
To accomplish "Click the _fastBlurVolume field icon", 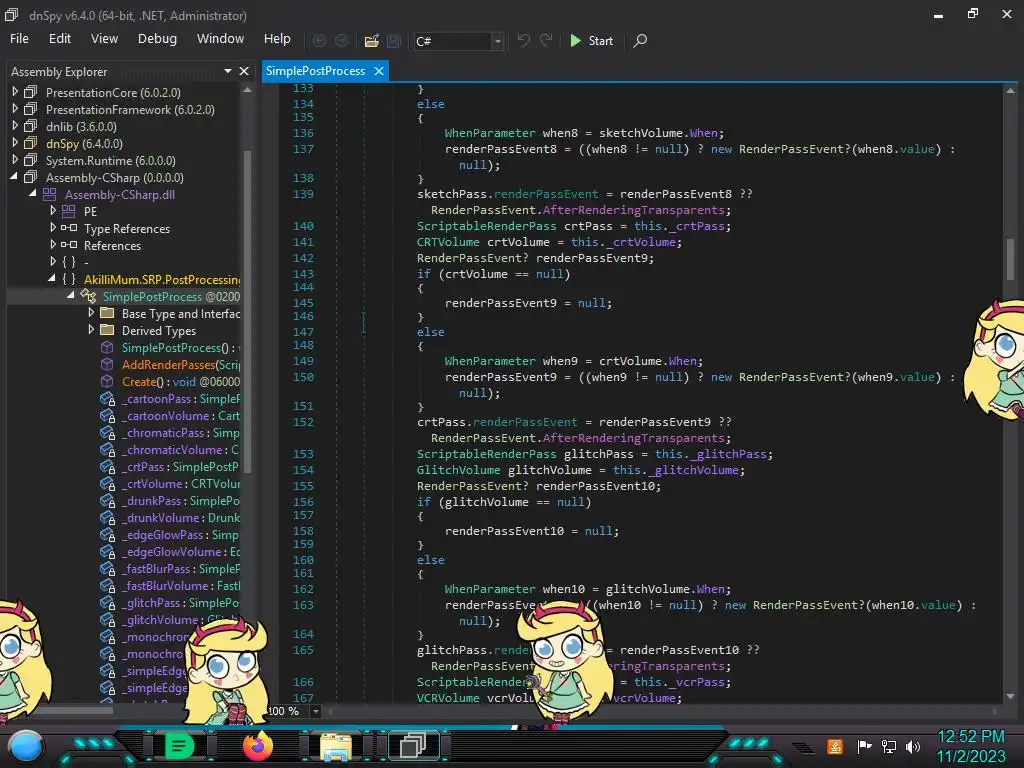I will pyautogui.click(x=107, y=585).
